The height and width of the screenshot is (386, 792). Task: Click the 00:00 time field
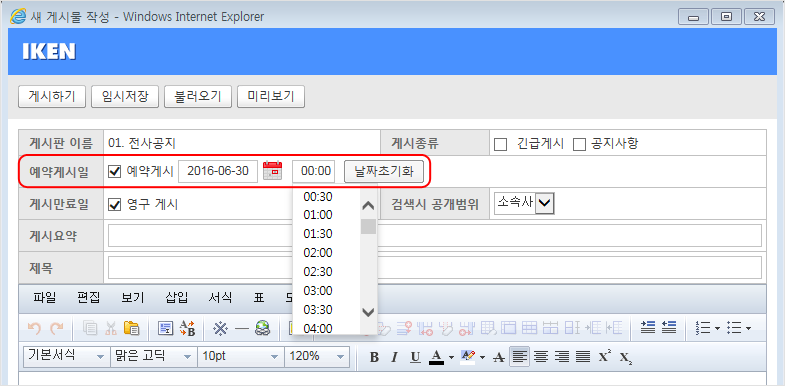tap(314, 171)
